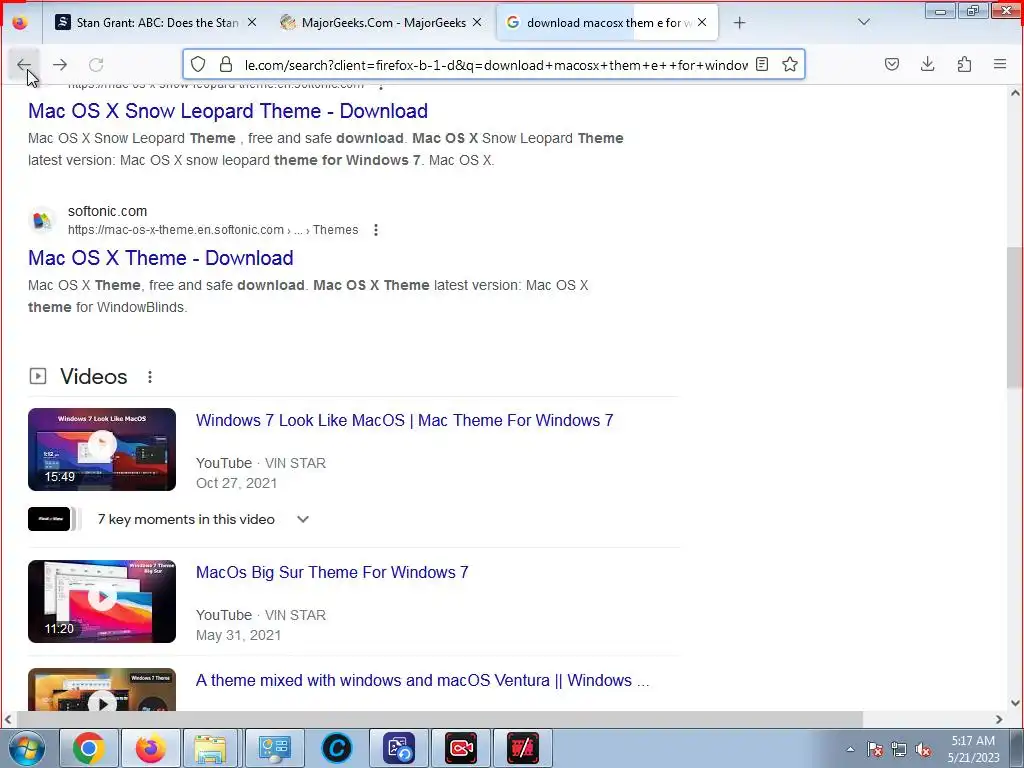This screenshot has height=768, width=1024.
Task: Open Windows Explorer folder in taskbar
Action: pyautogui.click(x=210, y=748)
